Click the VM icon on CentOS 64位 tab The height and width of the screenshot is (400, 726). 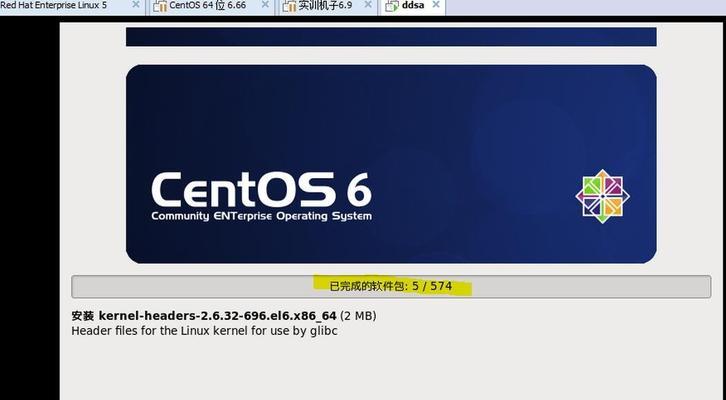[160, 6]
